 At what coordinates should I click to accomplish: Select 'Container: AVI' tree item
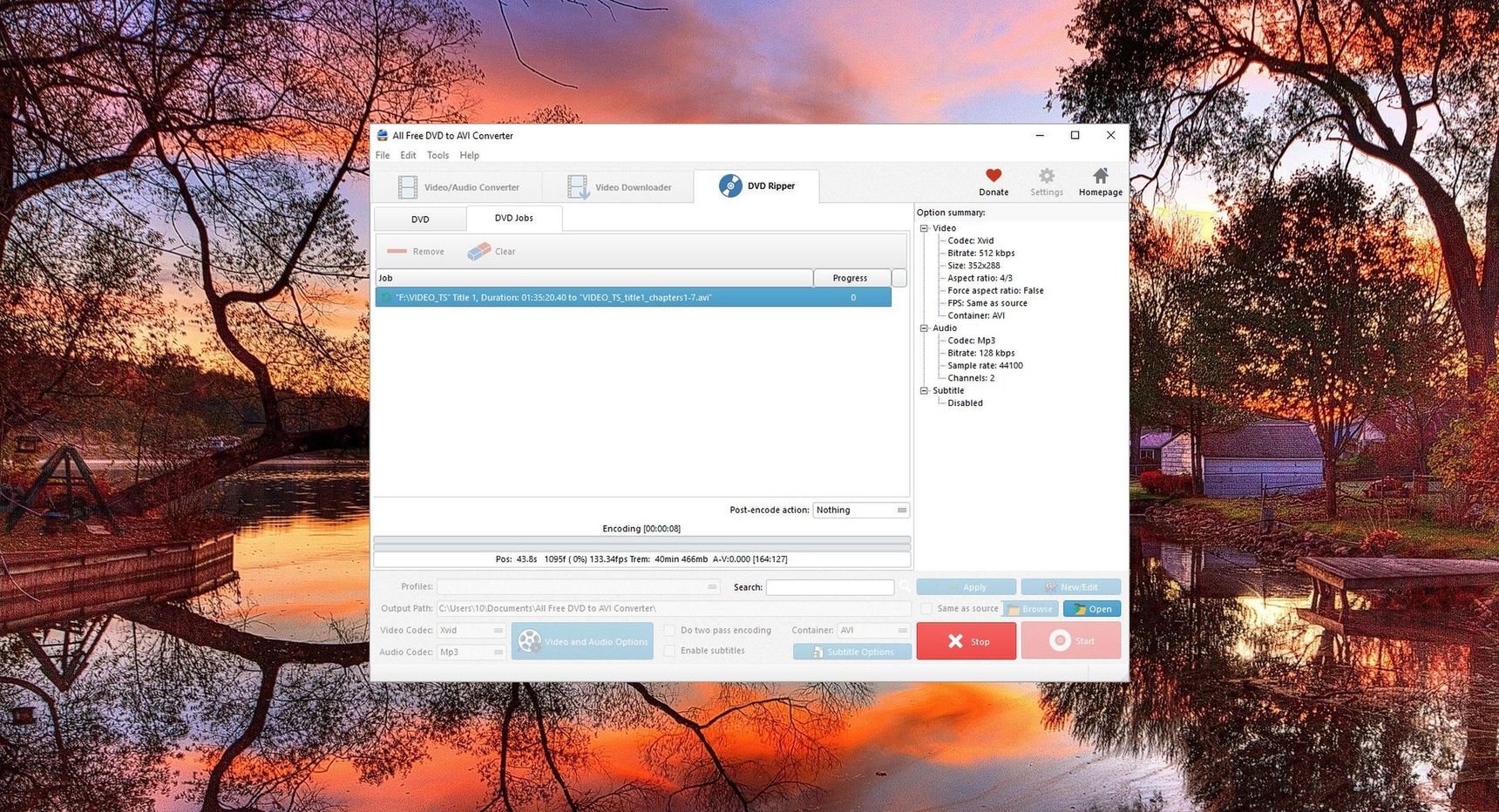pos(976,315)
